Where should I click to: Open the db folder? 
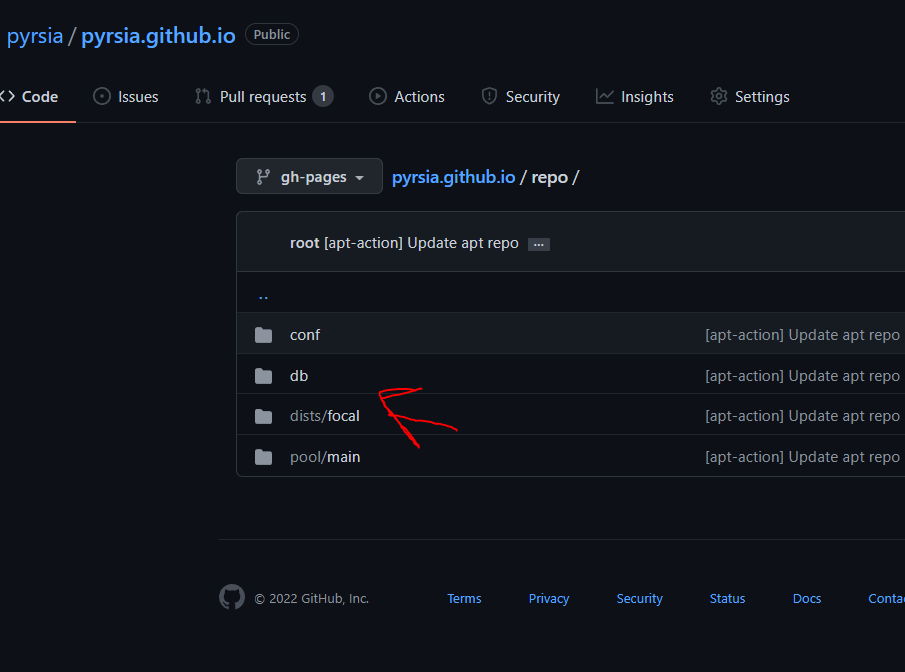pos(299,376)
